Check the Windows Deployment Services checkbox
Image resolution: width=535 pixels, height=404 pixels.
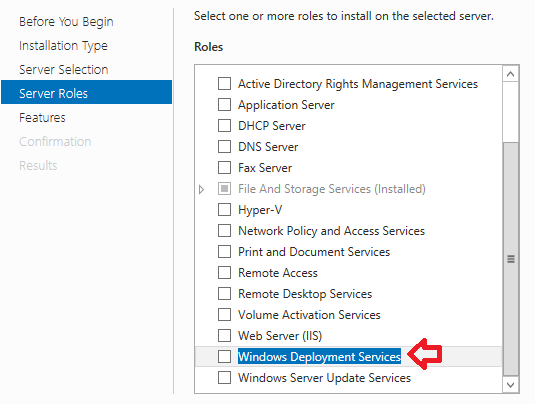[x=224, y=357]
